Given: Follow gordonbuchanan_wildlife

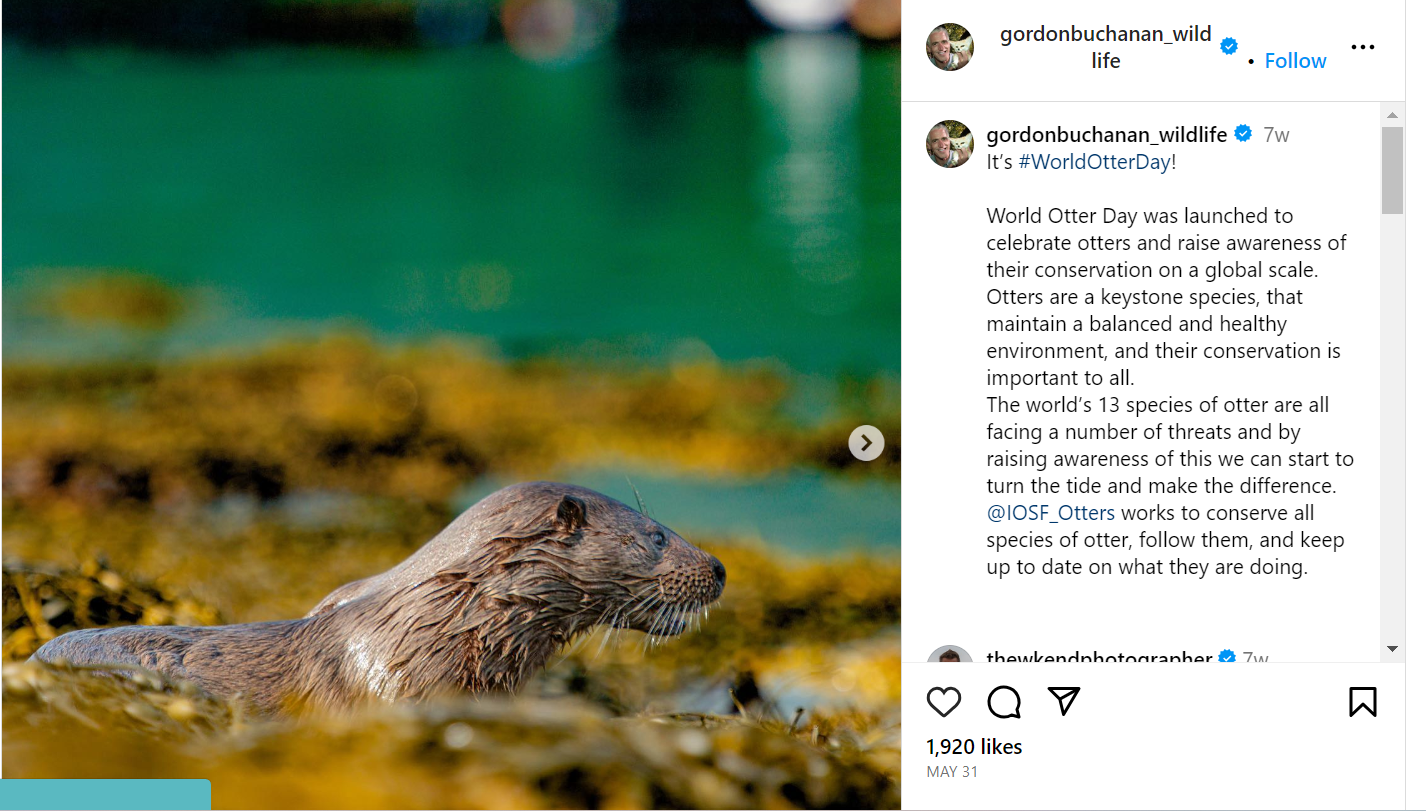Looking at the screenshot, I should click(x=1295, y=61).
